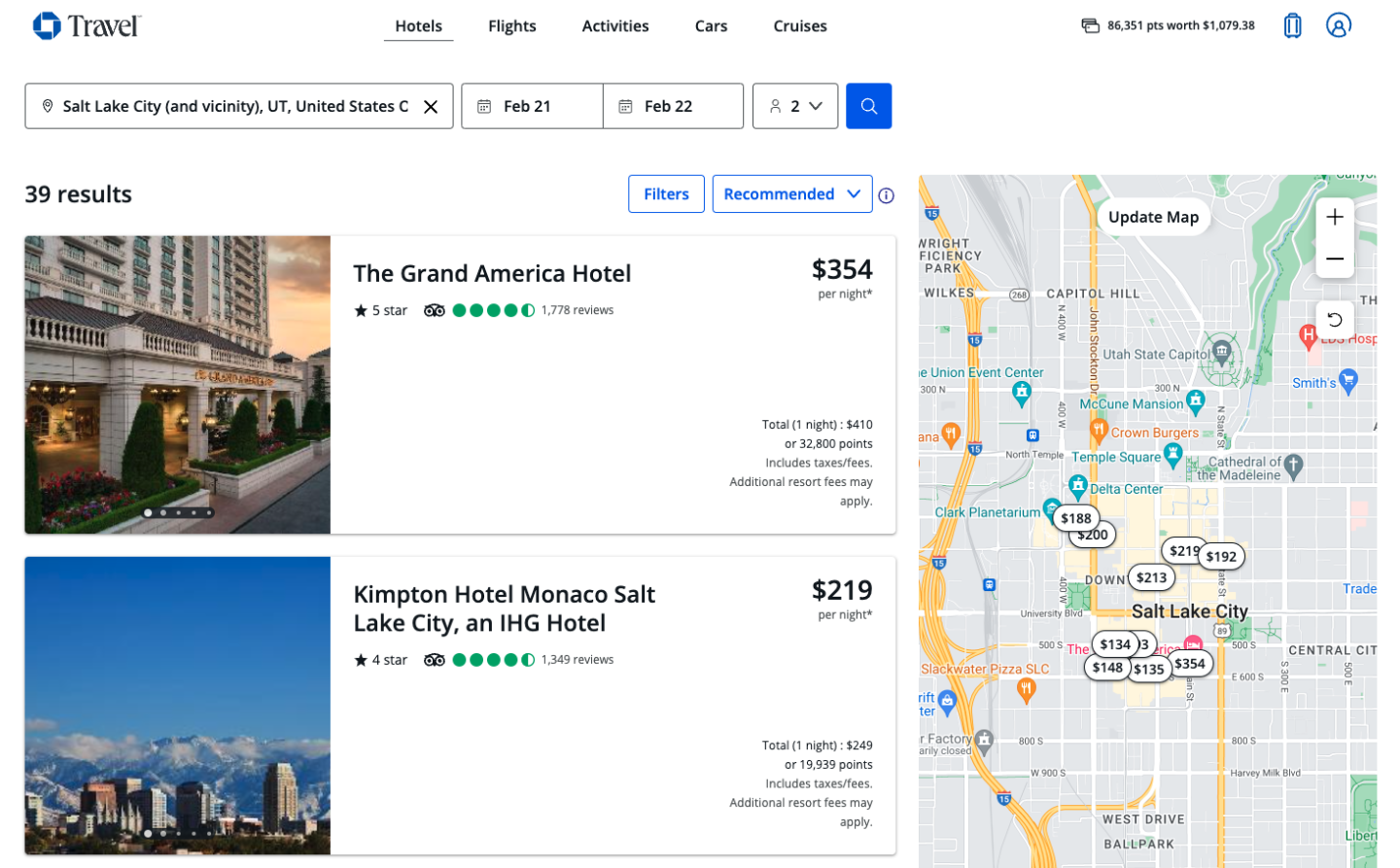Reset the map view
The width and height of the screenshot is (1400, 868).
click(x=1334, y=320)
